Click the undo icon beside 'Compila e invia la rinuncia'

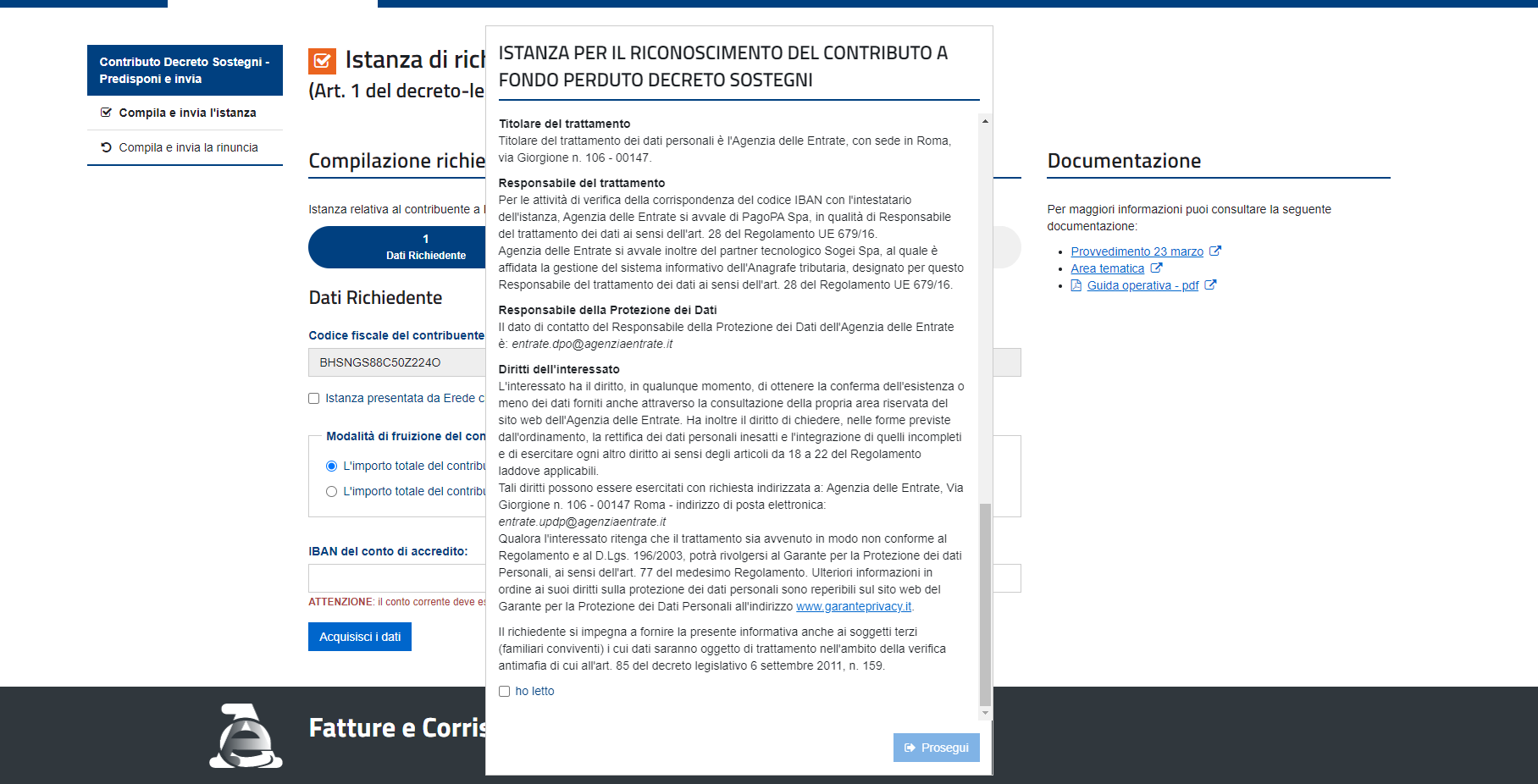(x=106, y=147)
